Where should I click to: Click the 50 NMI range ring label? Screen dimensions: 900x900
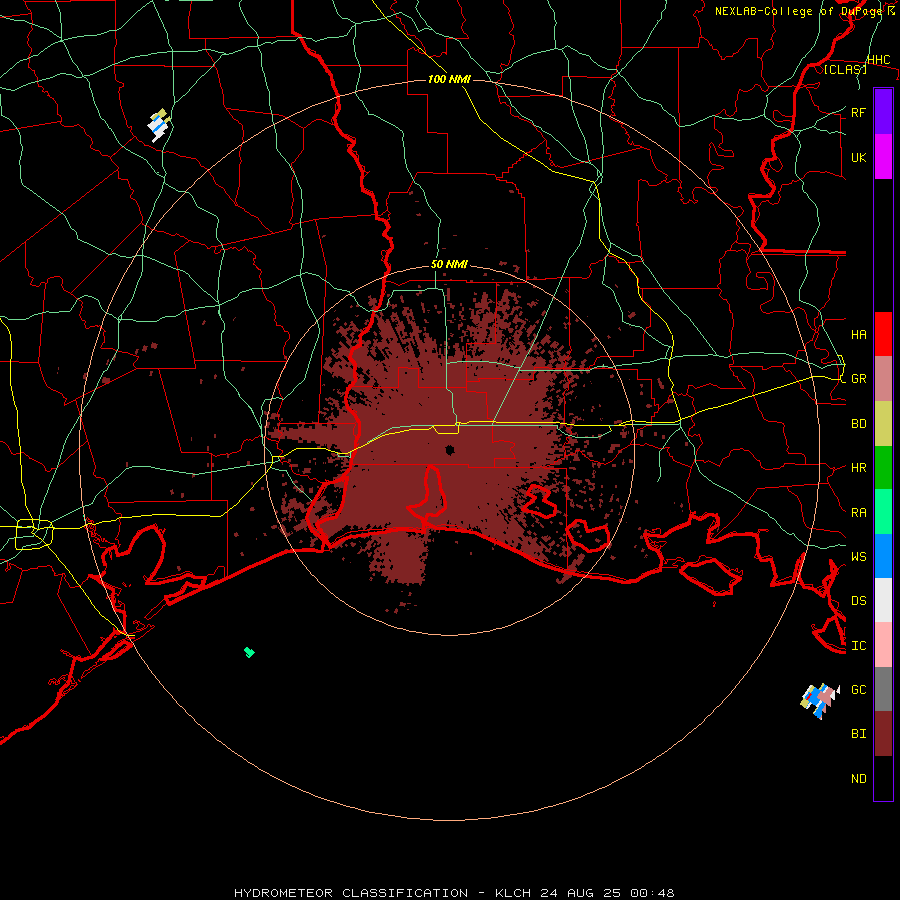(x=449, y=264)
